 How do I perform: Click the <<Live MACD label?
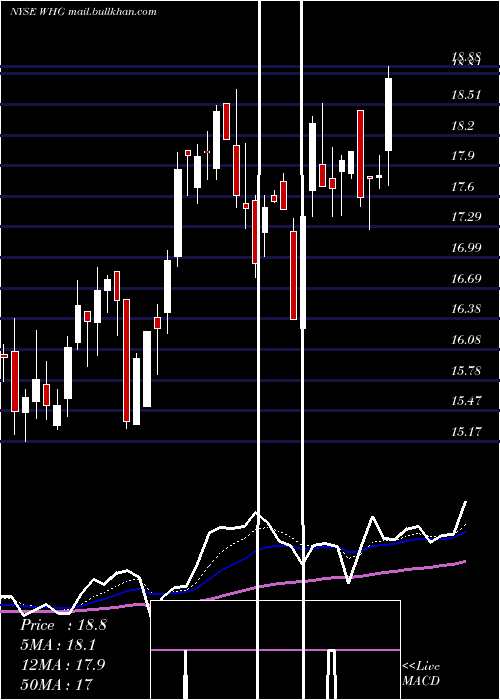point(421,674)
